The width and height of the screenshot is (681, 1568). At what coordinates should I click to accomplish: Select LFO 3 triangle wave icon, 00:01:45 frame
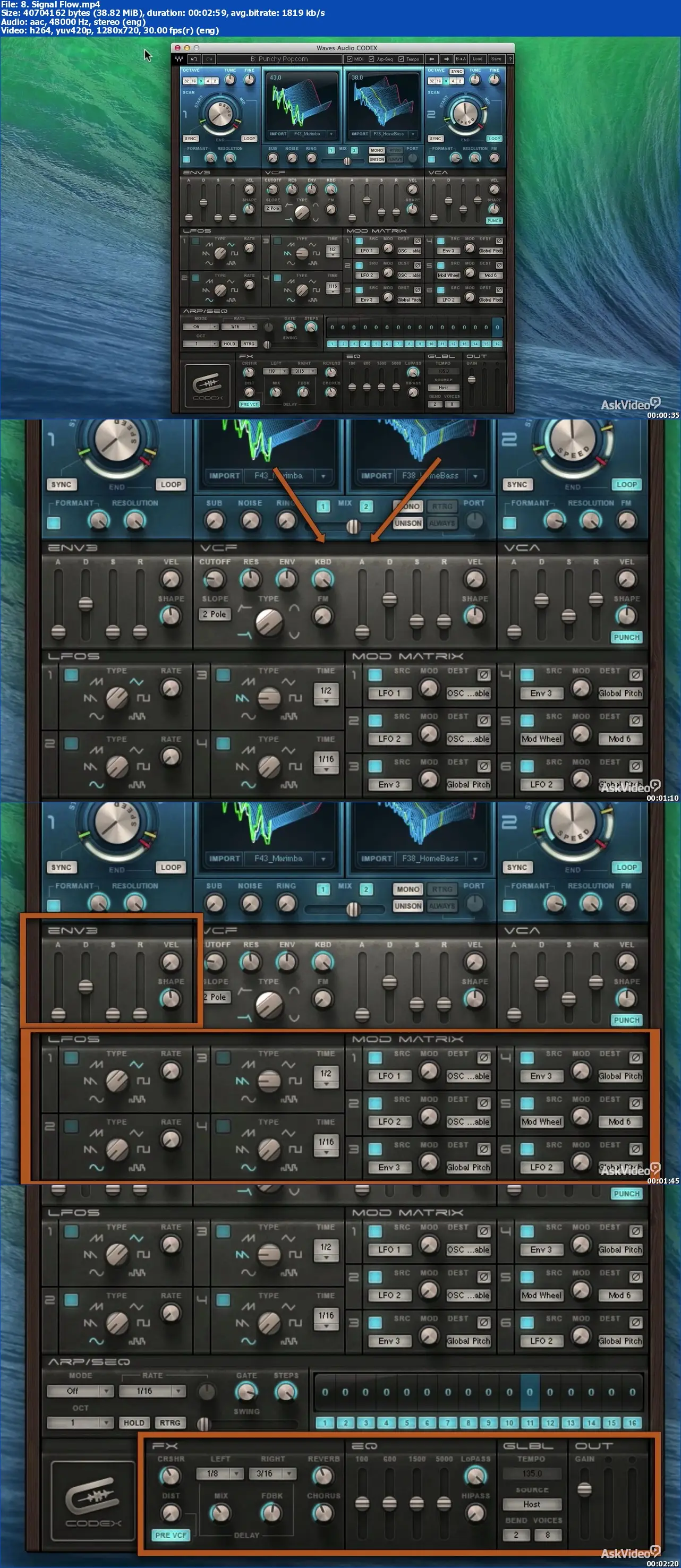[289, 1065]
